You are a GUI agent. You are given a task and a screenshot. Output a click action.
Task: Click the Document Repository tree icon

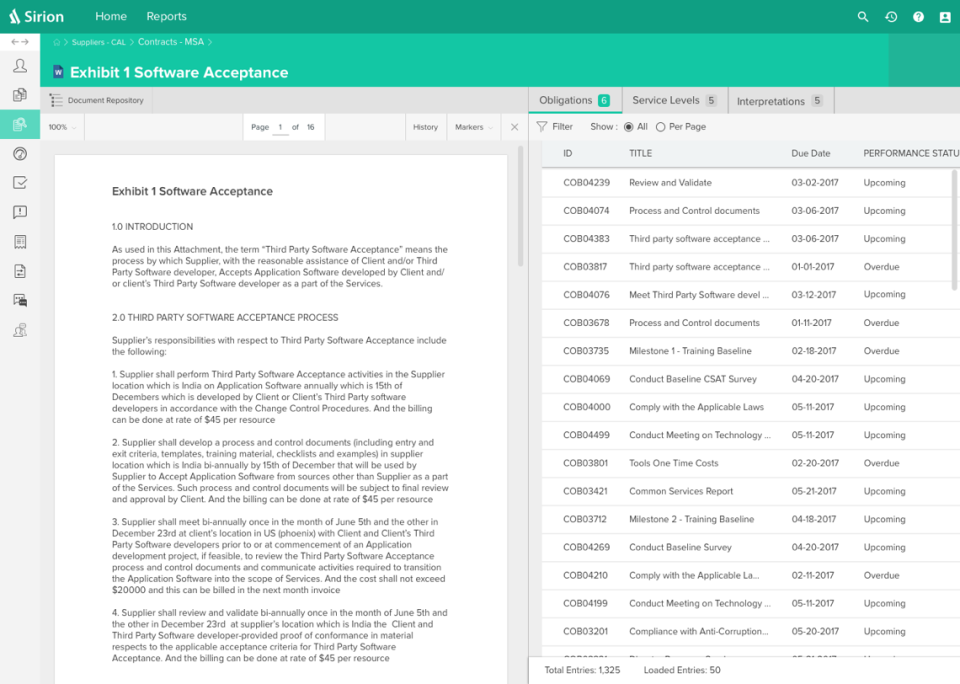coord(56,100)
